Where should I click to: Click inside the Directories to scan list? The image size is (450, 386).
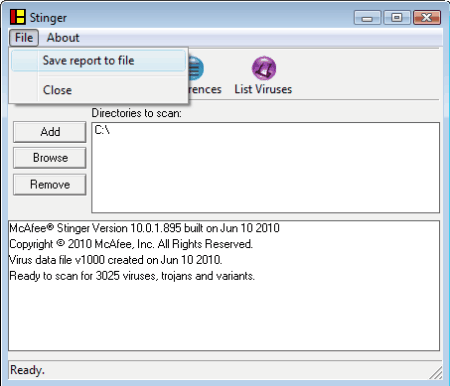(266, 167)
